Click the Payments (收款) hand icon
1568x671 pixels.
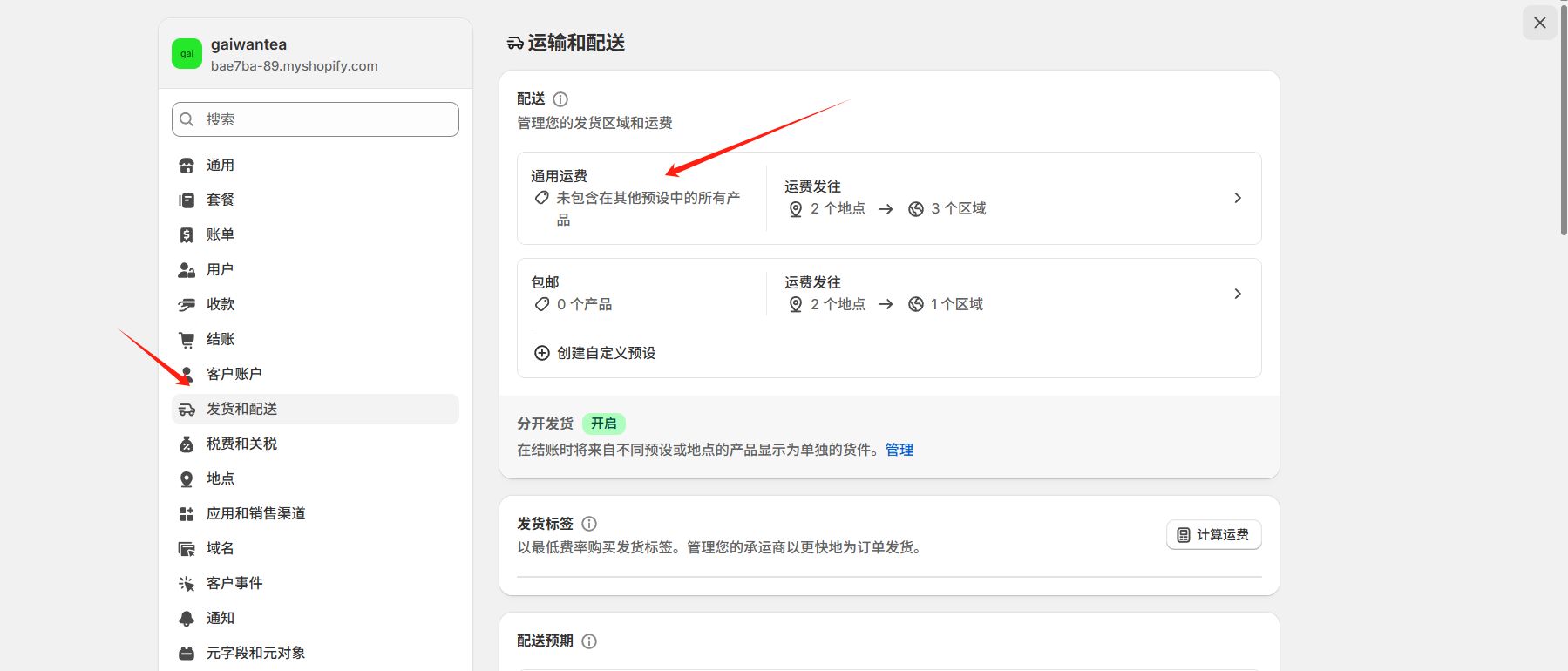point(187,305)
